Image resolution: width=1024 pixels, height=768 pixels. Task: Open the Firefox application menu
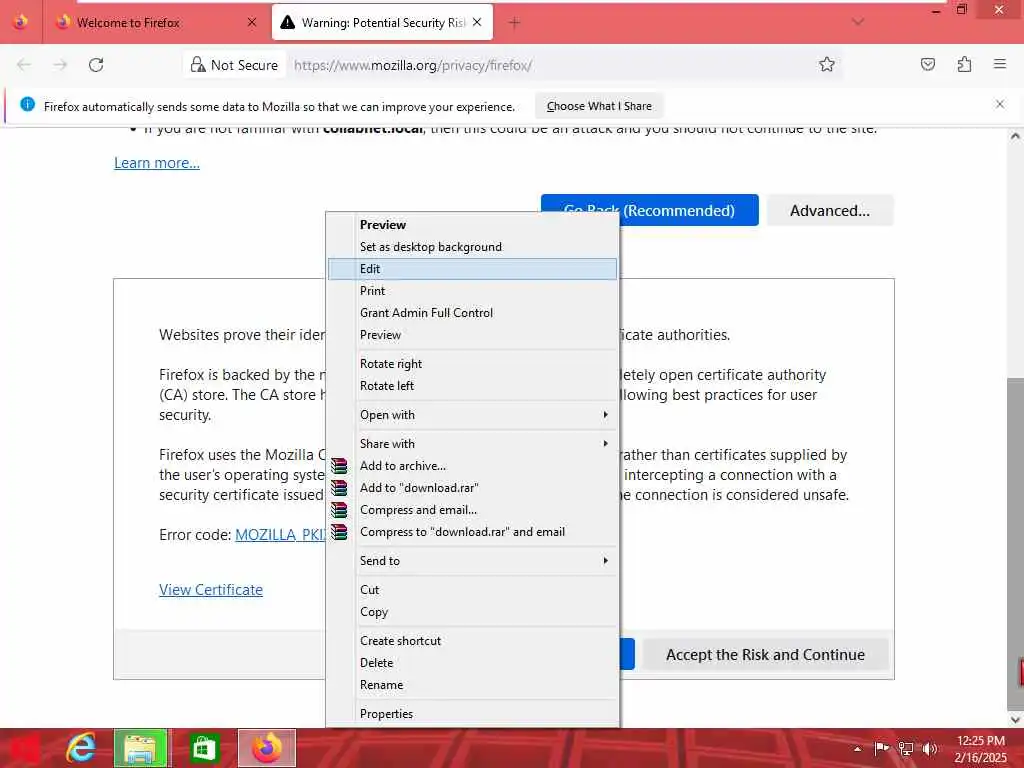pos(999,64)
